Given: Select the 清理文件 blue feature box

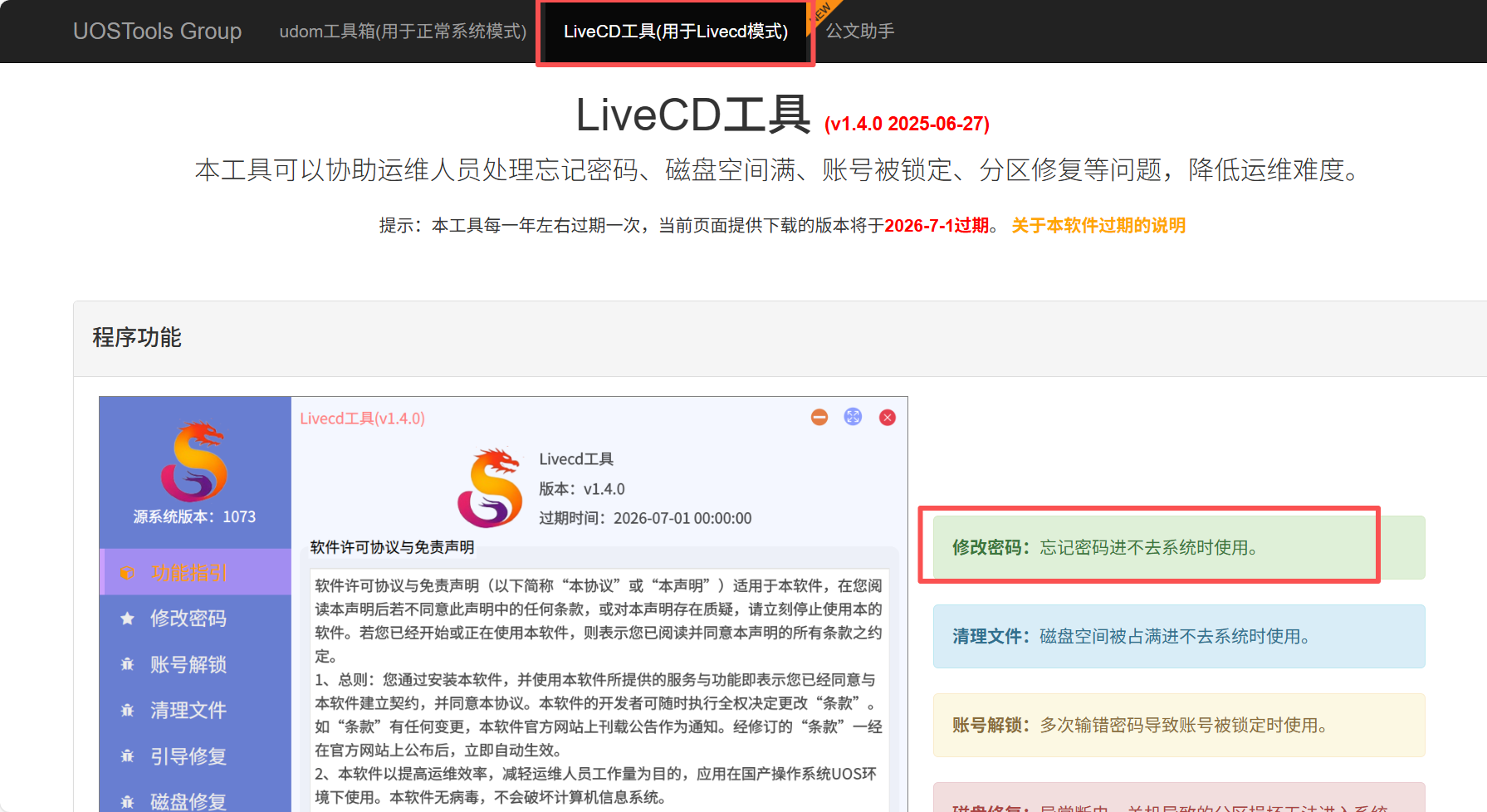Looking at the screenshot, I should [1179, 636].
